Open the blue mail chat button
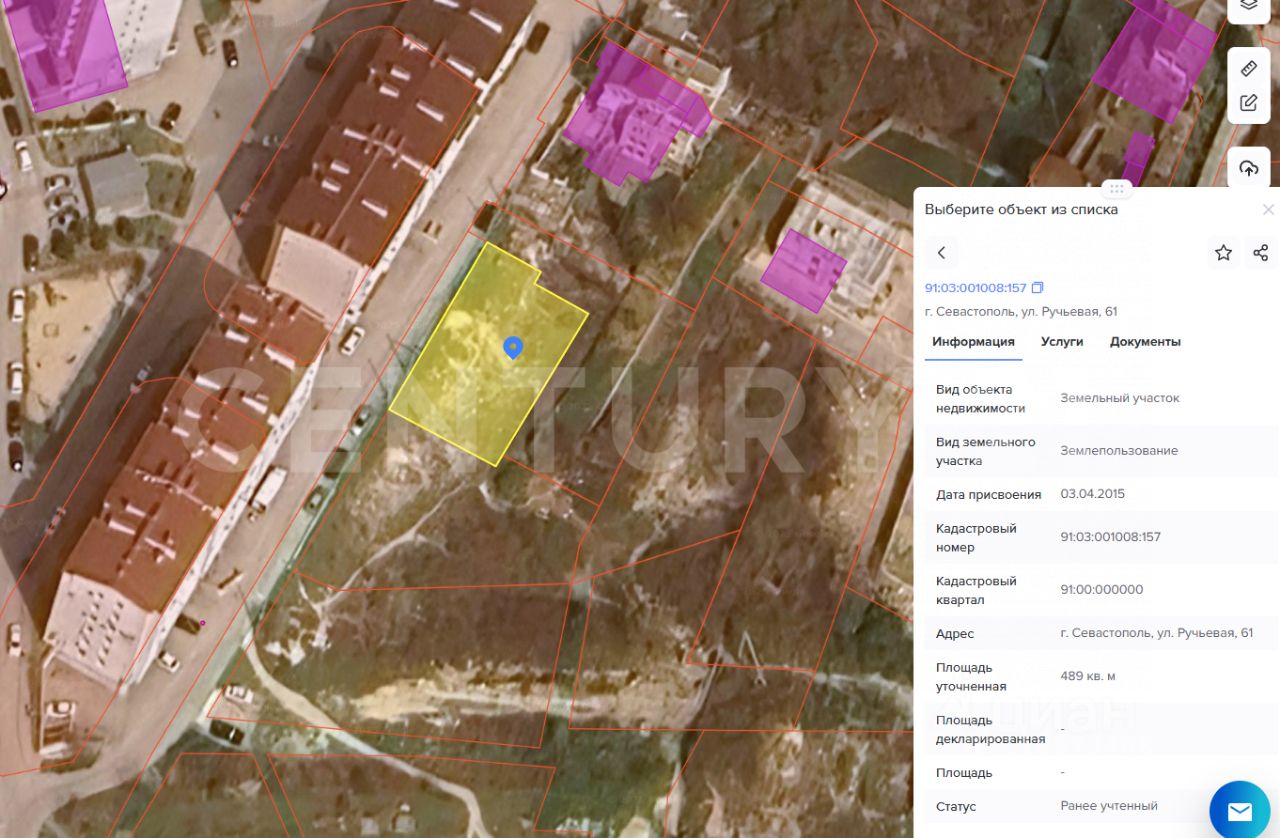1280x838 pixels. 1239,810
